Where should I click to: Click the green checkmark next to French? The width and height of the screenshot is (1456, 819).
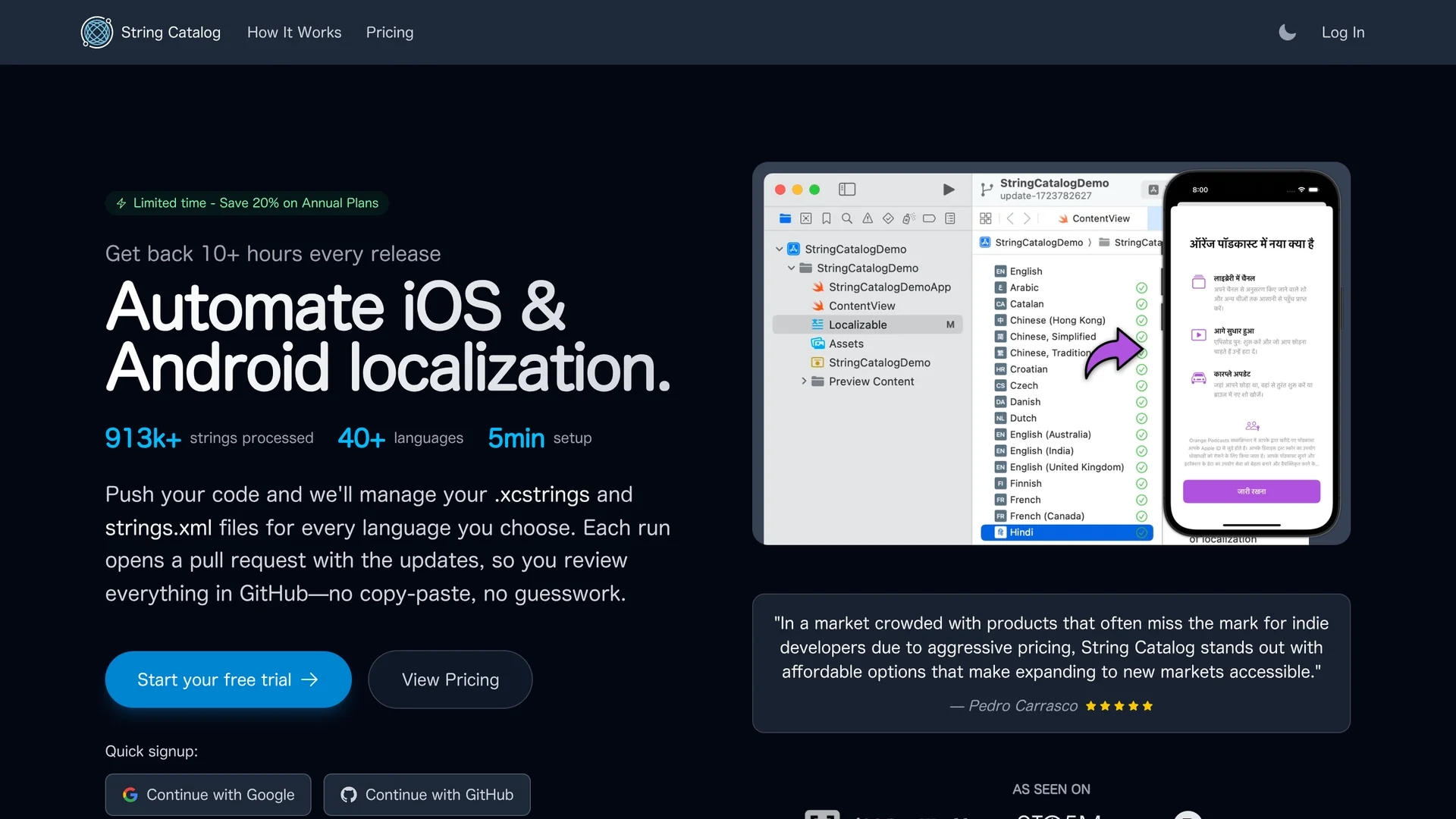coord(1141,500)
